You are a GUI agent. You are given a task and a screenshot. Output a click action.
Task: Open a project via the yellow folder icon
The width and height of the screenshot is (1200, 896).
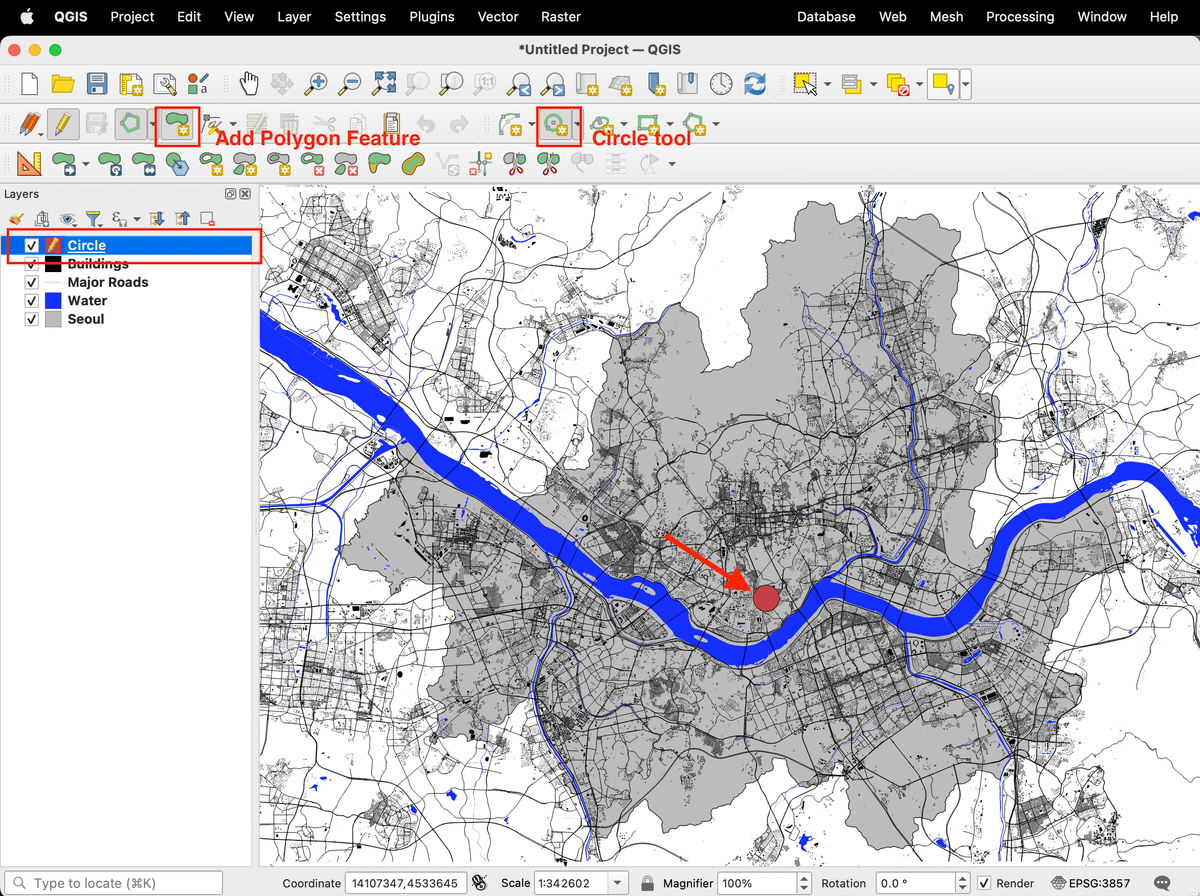click(63, 84)
